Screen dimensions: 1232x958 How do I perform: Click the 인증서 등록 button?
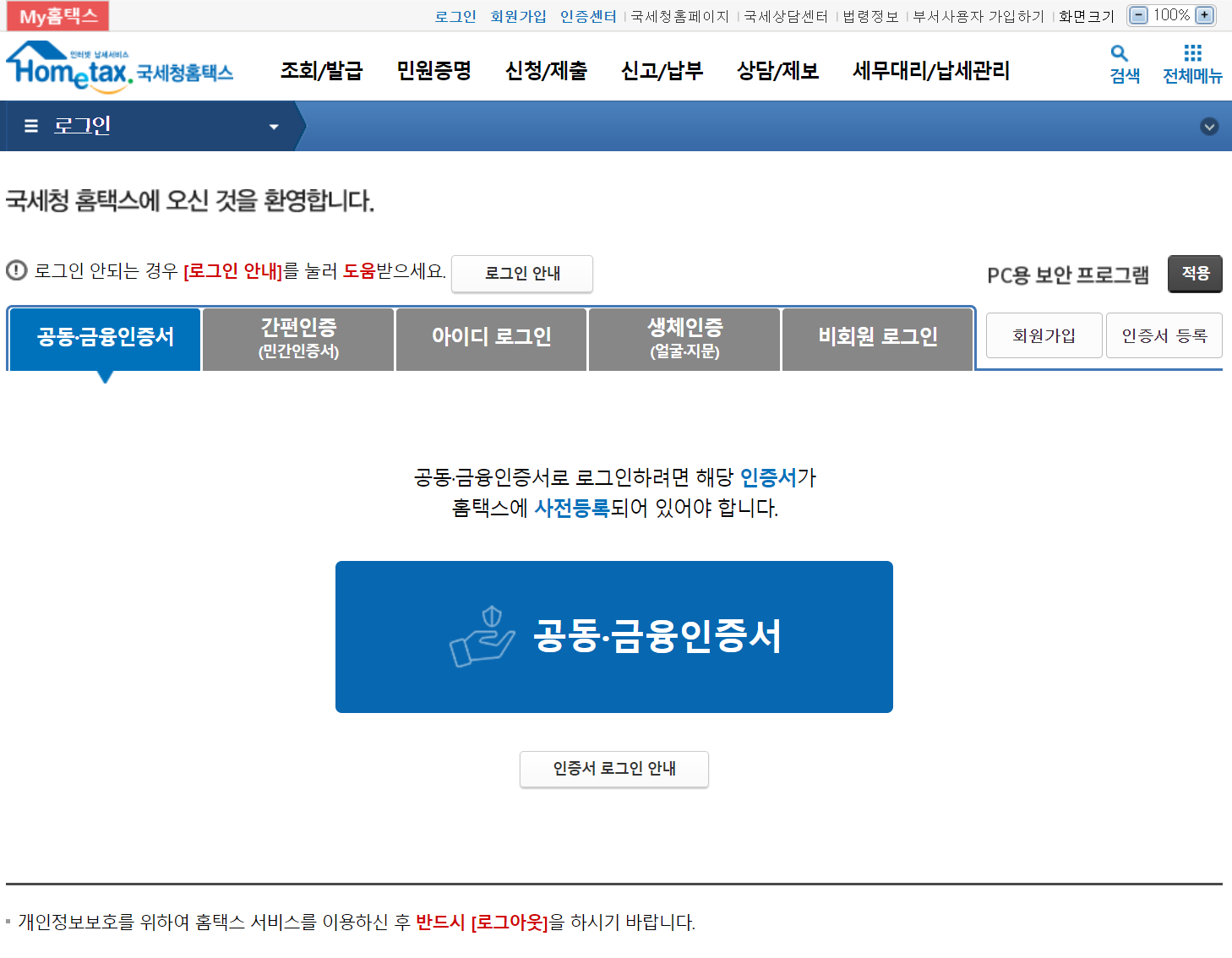point(1164,335)
